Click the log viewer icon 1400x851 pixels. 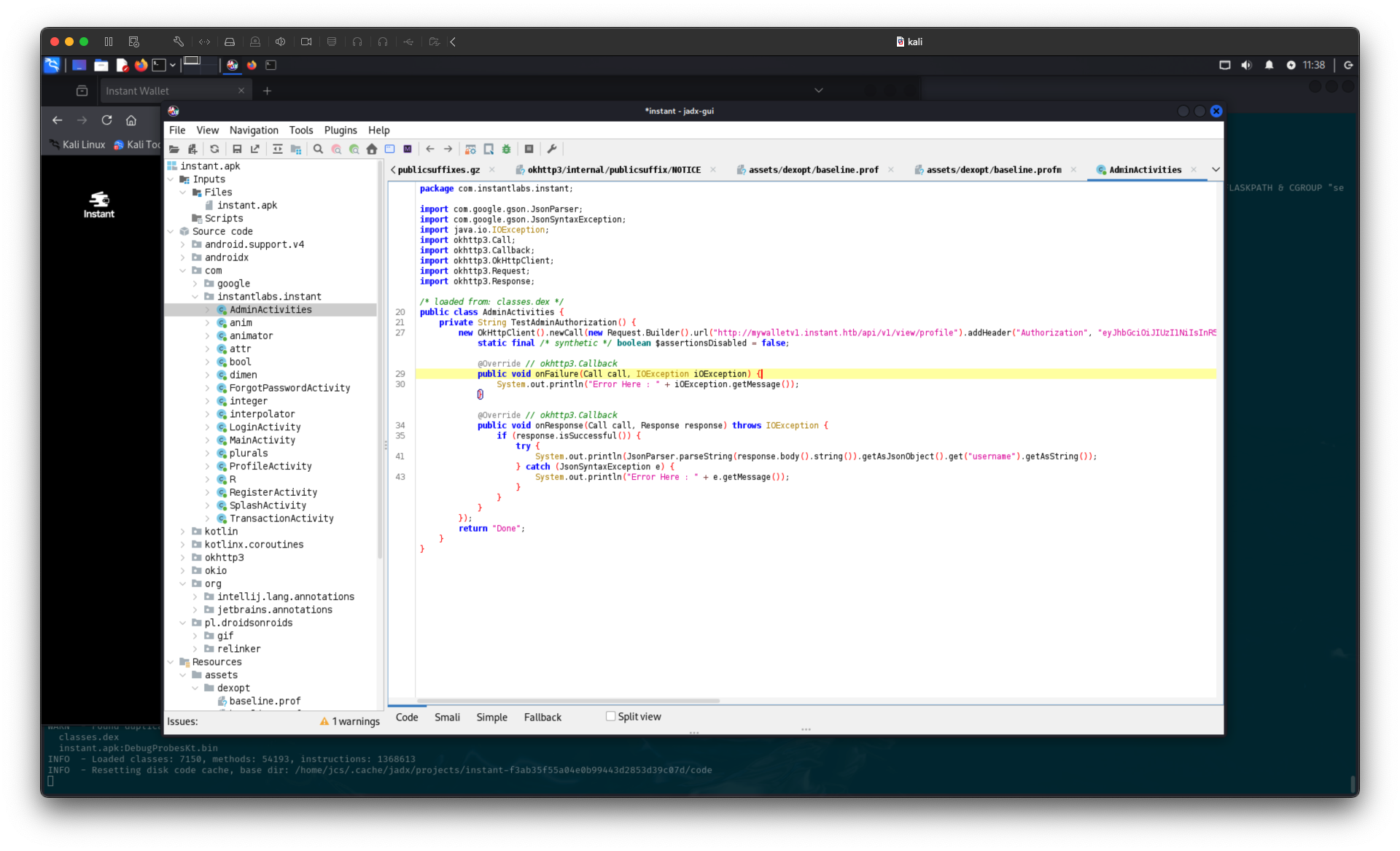pyautogui.click(x=529, y=149)
